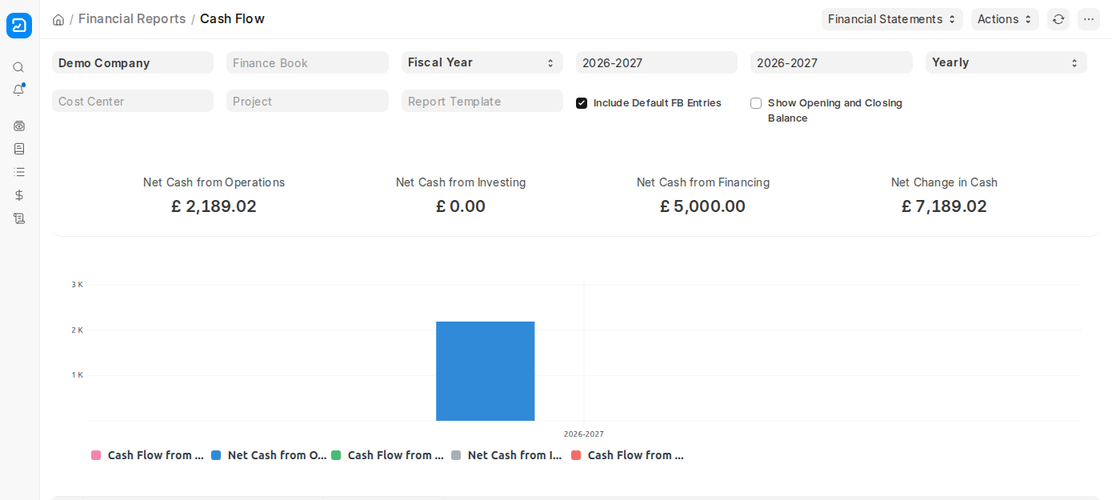This screenshot has height=500, width=1120.
Task: Click the sidebar dollar sign icon
Action: click(19, 194)
